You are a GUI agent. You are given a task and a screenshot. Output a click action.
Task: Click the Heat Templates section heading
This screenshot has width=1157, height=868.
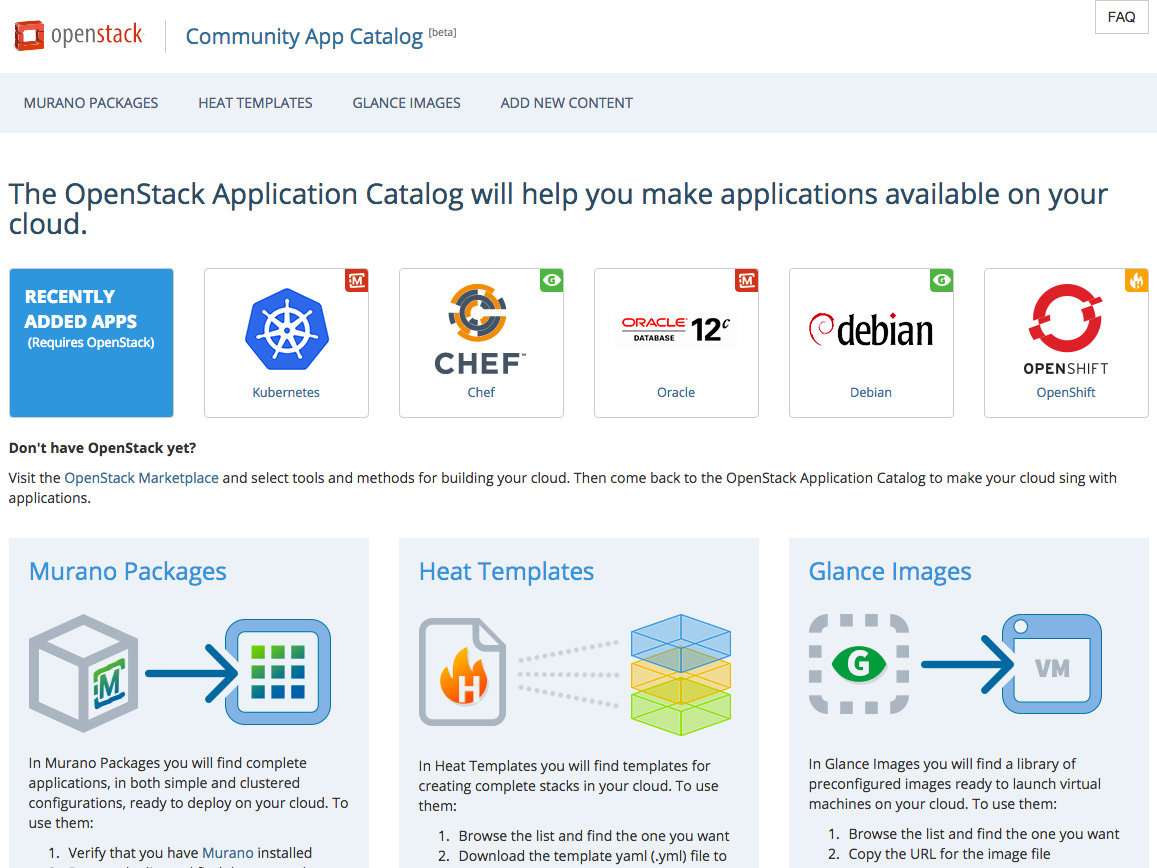tap(506, 571)
